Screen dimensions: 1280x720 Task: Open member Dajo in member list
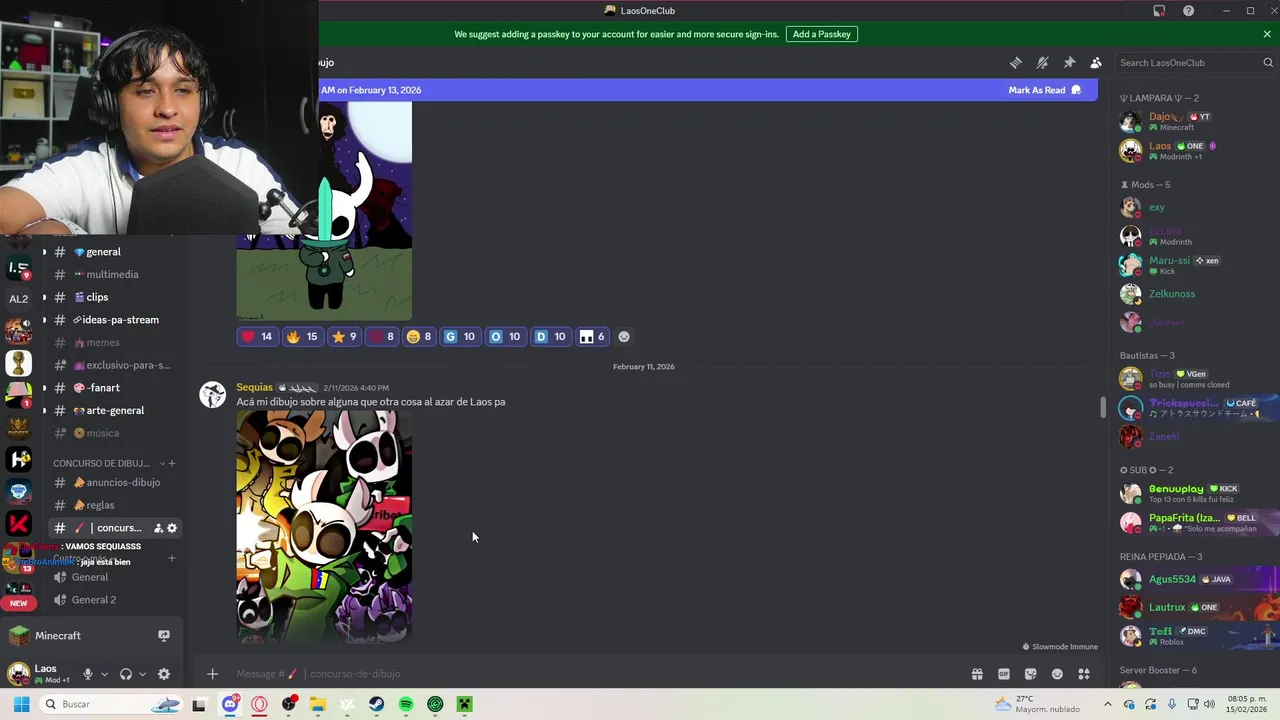click(1195, 122)
